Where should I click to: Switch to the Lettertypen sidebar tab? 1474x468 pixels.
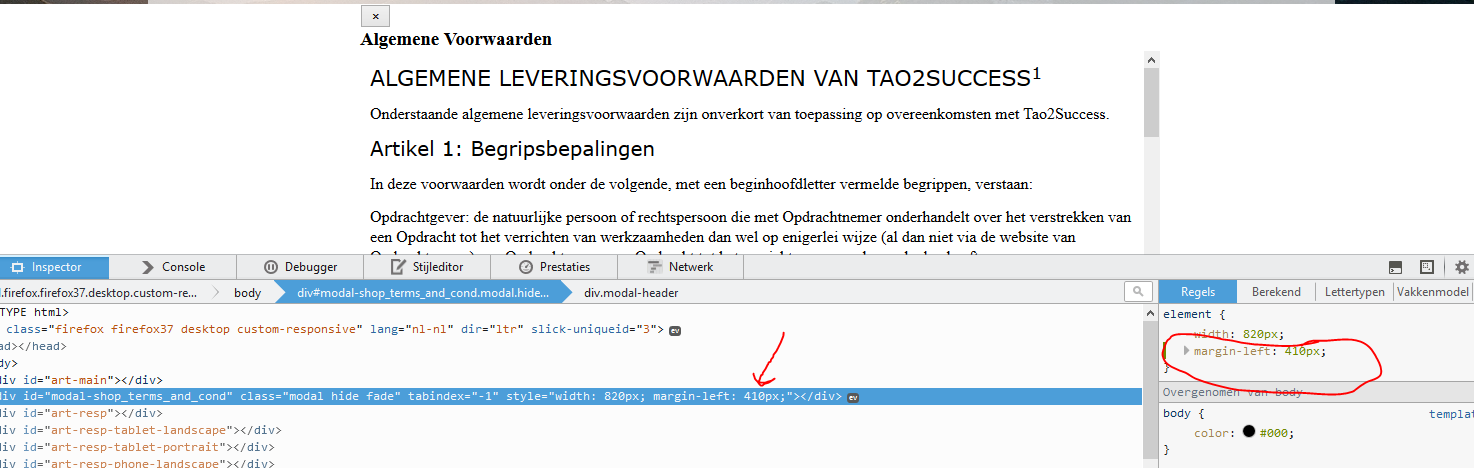tap(1355, 292)
